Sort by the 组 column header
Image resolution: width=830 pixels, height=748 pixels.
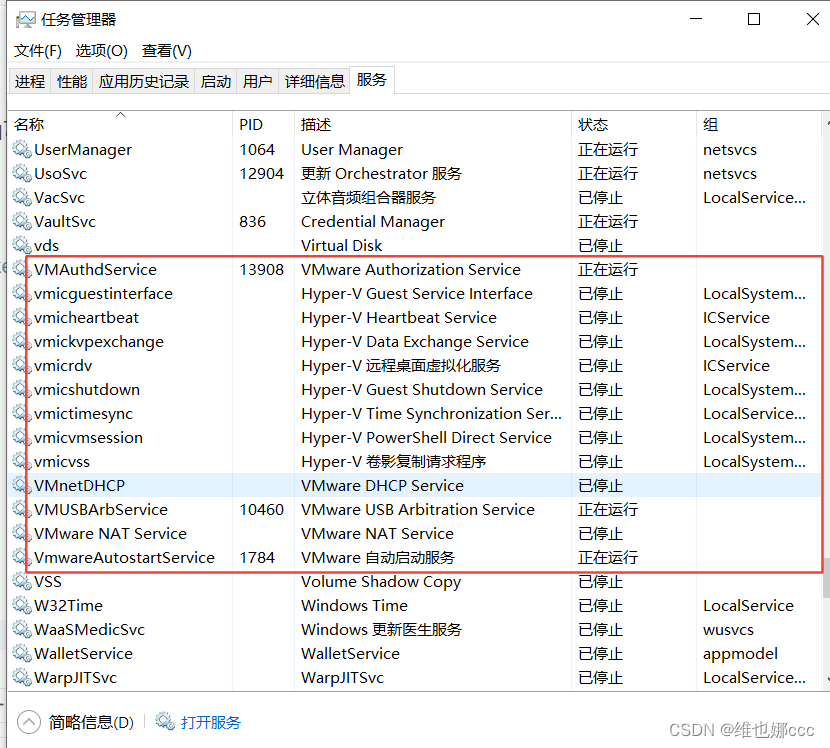[x=759, y=124]
